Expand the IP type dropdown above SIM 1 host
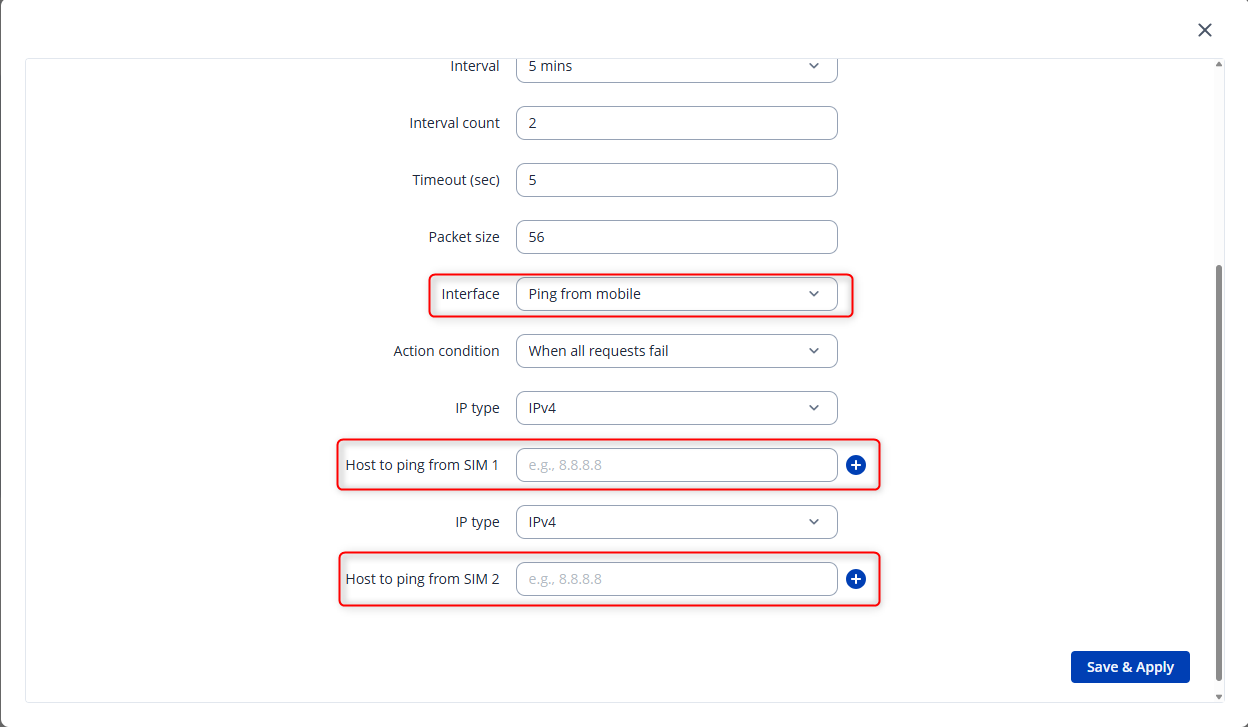This screenshot has height=727, width=1248. 676,408
